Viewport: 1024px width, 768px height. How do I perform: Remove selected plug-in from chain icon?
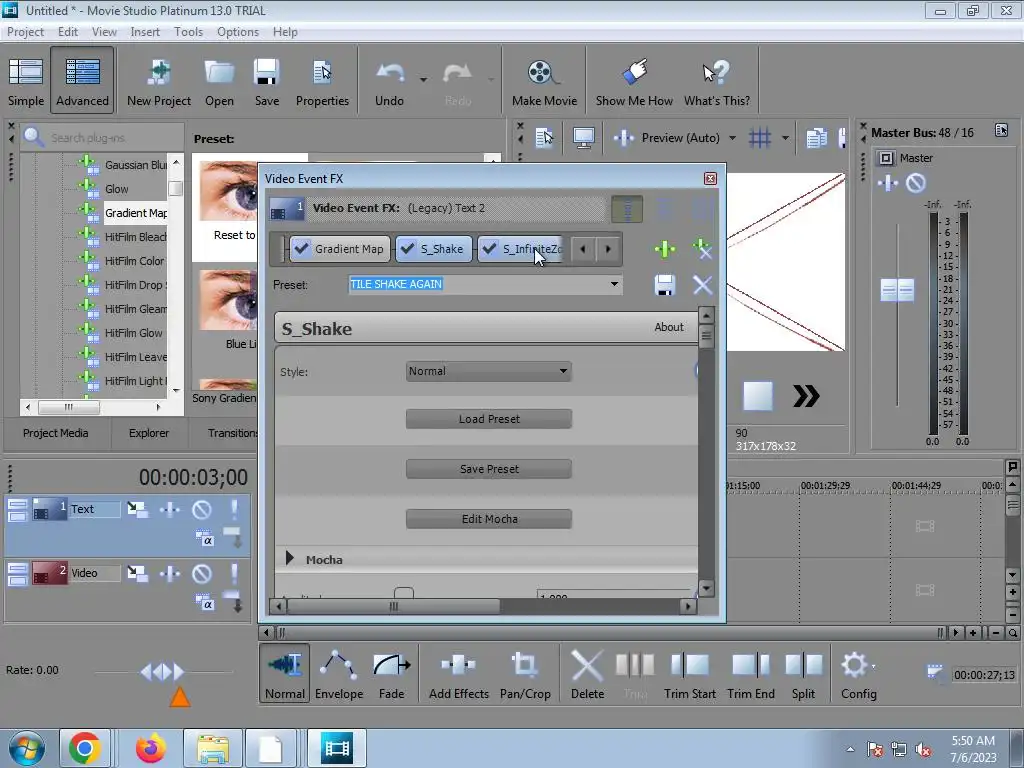pyautogui.click(x=703, y=249)
